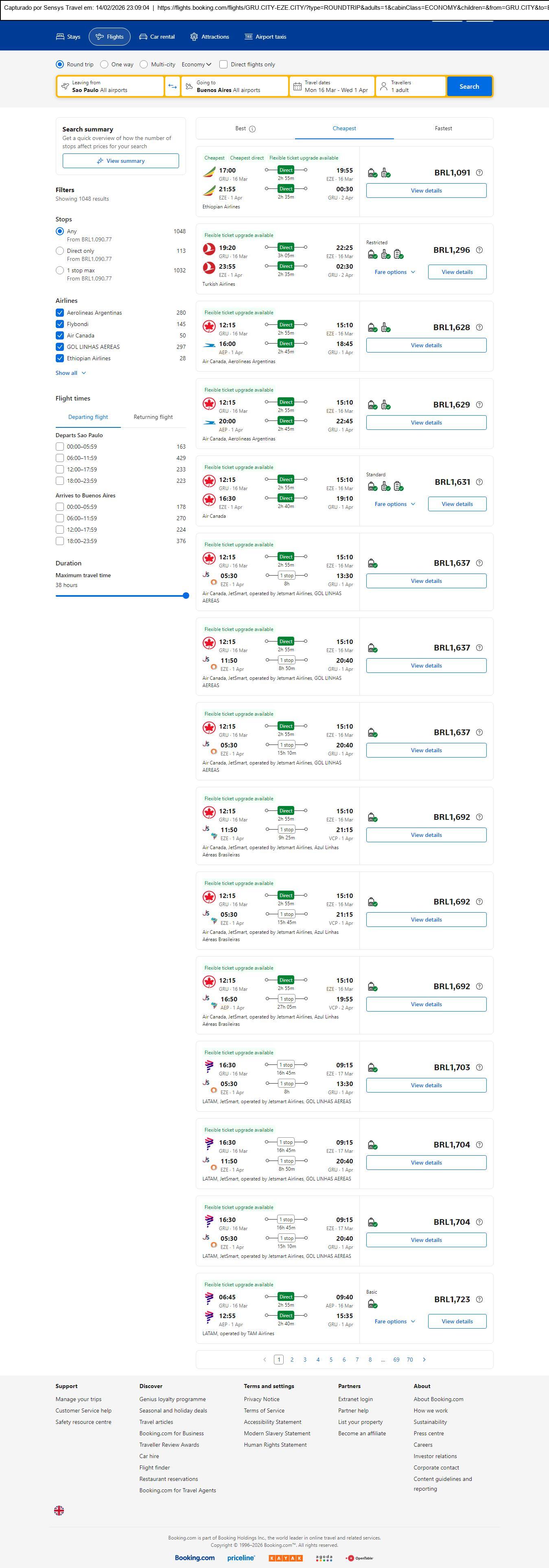549x1568 pixels.
Task: Click the calendar icon in Travel dates field
Action: (x=297, y=86)
